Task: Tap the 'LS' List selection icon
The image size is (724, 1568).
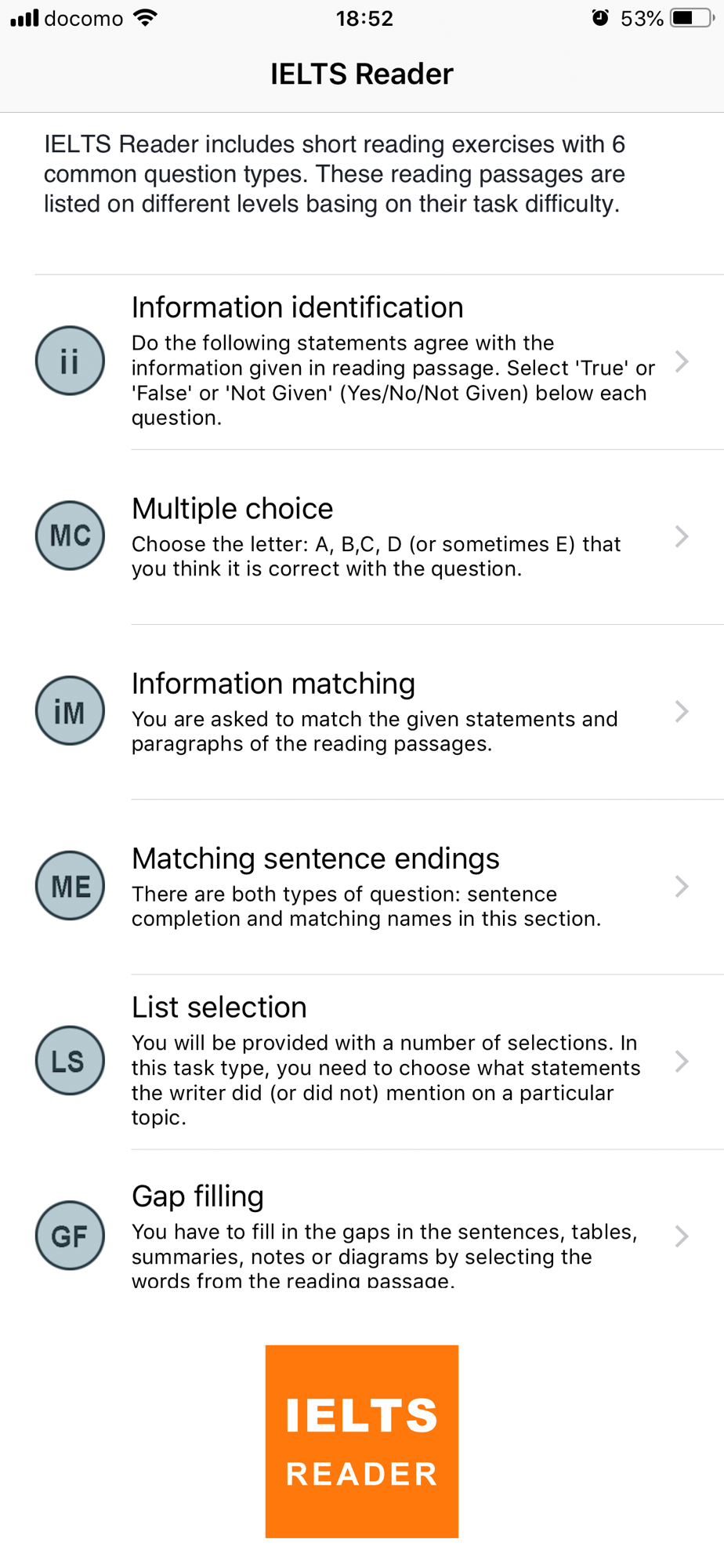Action: point(70,1061)
